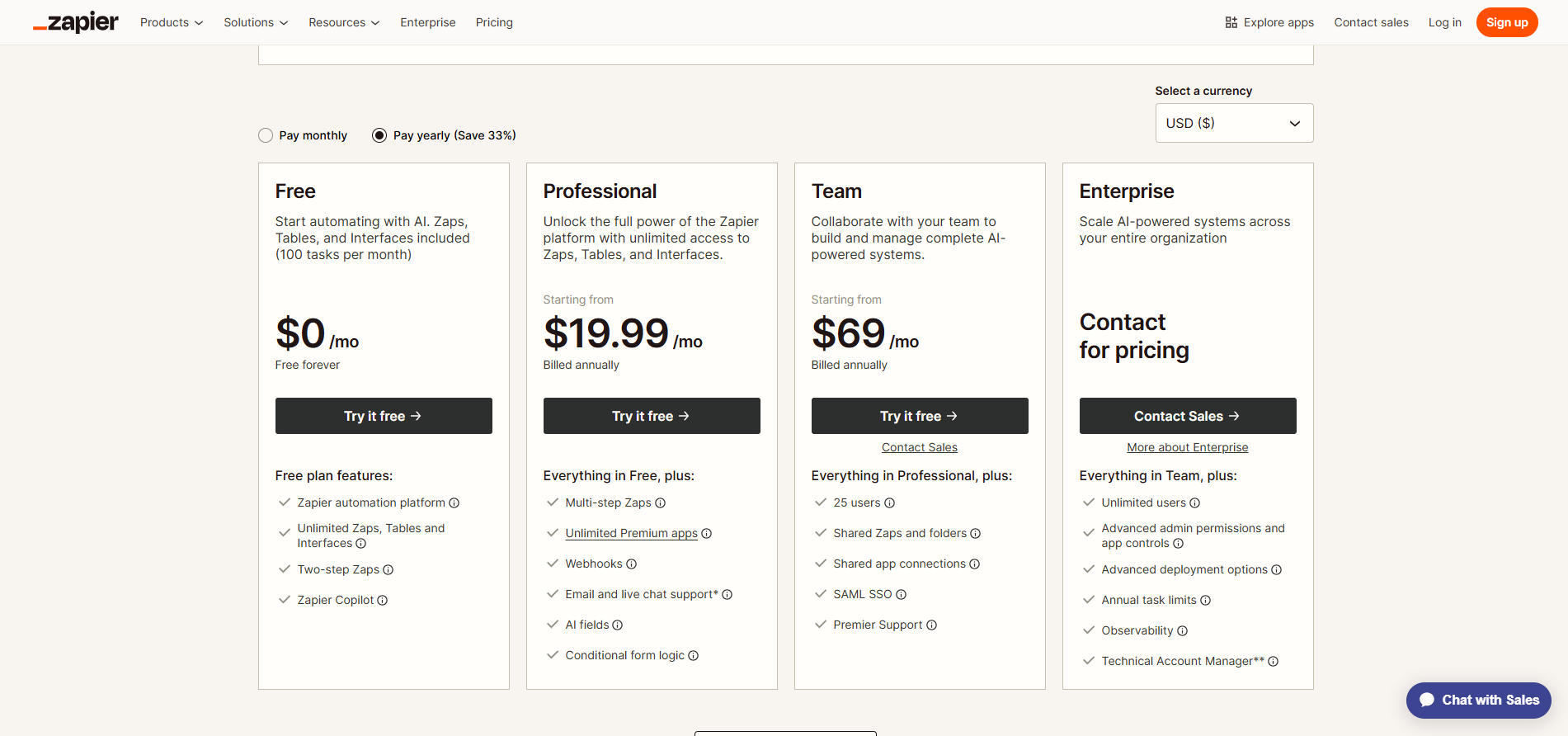Open the USD ($) currency dropdown
The height and width of the screenshot is (736, 1568).
pyautogui.click(x=1234, y=123)
